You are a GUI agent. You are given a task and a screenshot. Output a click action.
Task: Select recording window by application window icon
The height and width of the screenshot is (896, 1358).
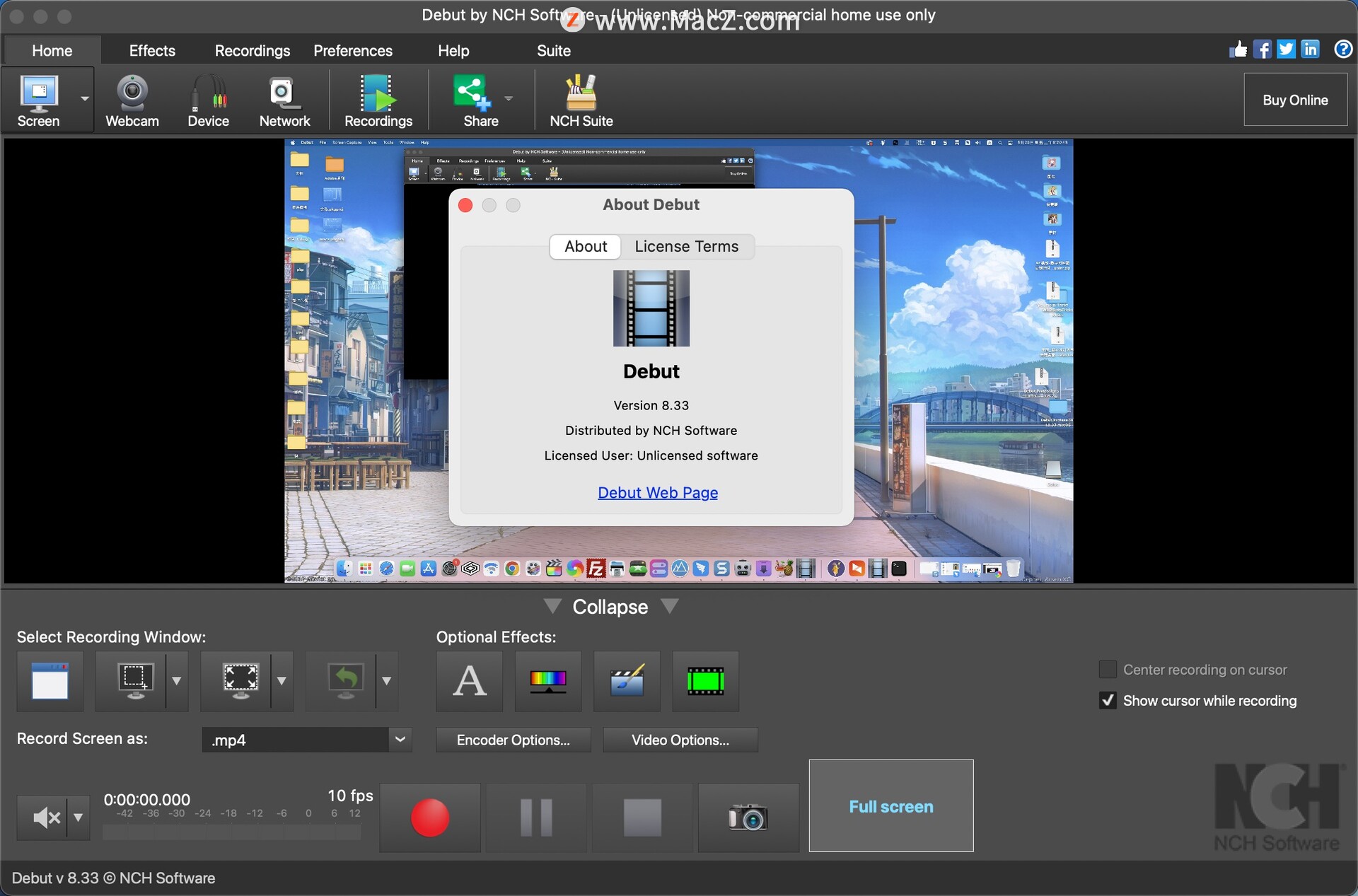(x=50, y=681)
